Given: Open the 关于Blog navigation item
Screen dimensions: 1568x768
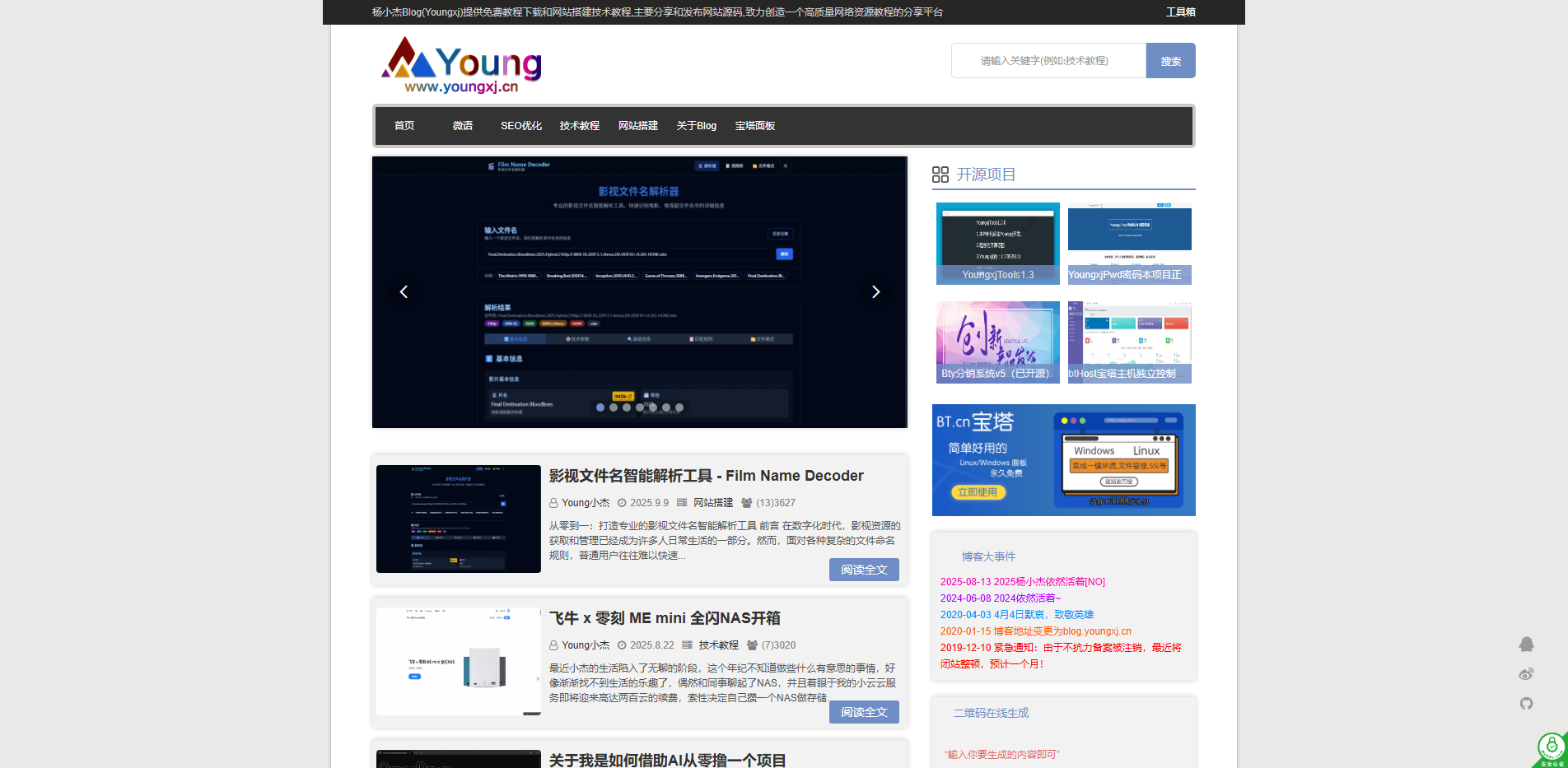Looking at the screenshot, I should pos(696,125).
